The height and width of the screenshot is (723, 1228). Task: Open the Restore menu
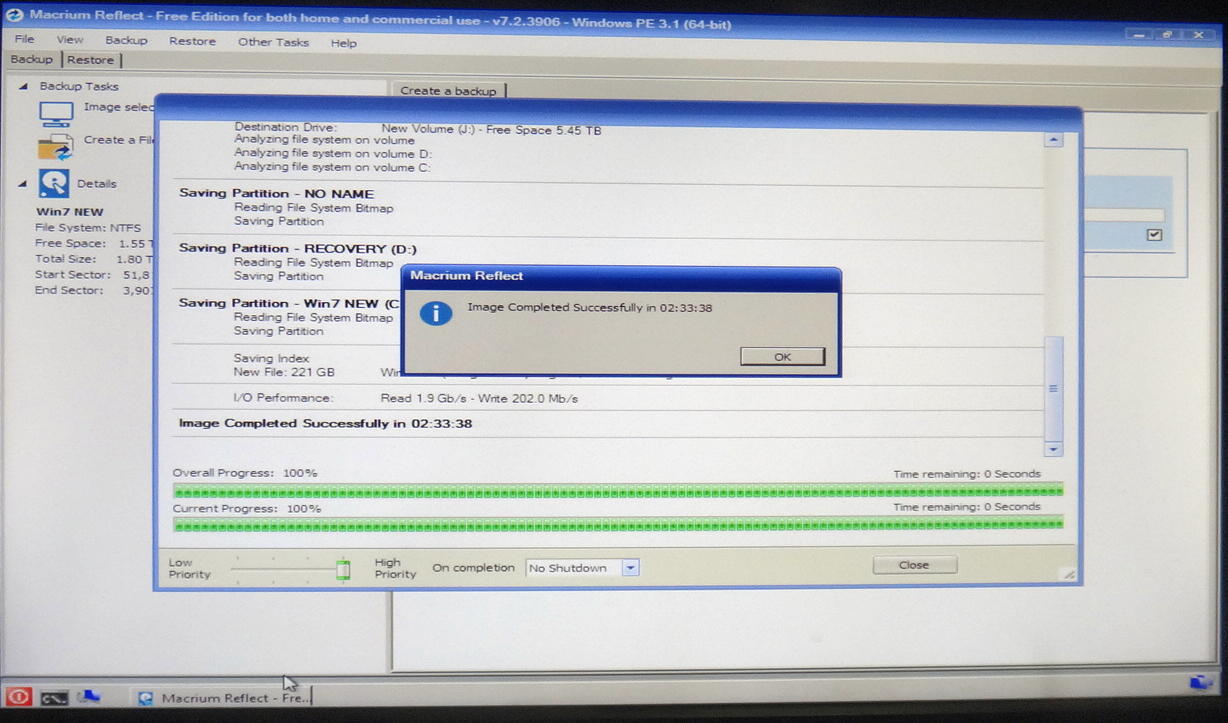[x=192, y=41]
